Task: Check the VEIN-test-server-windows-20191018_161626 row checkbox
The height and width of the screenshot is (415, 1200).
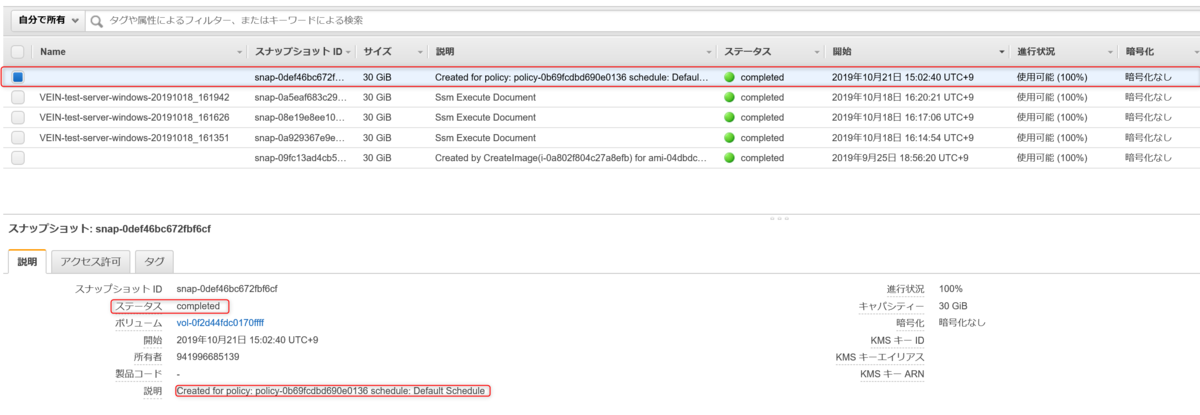Action: point(18,117)
